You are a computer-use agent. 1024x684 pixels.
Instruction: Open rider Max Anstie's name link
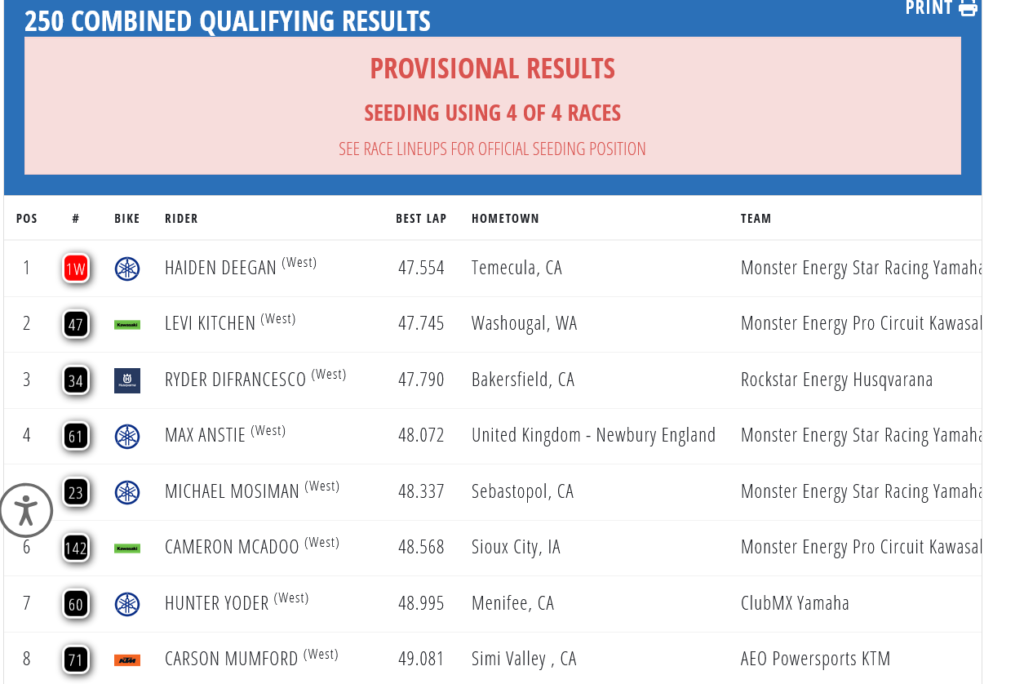click(x=205, y=436)
